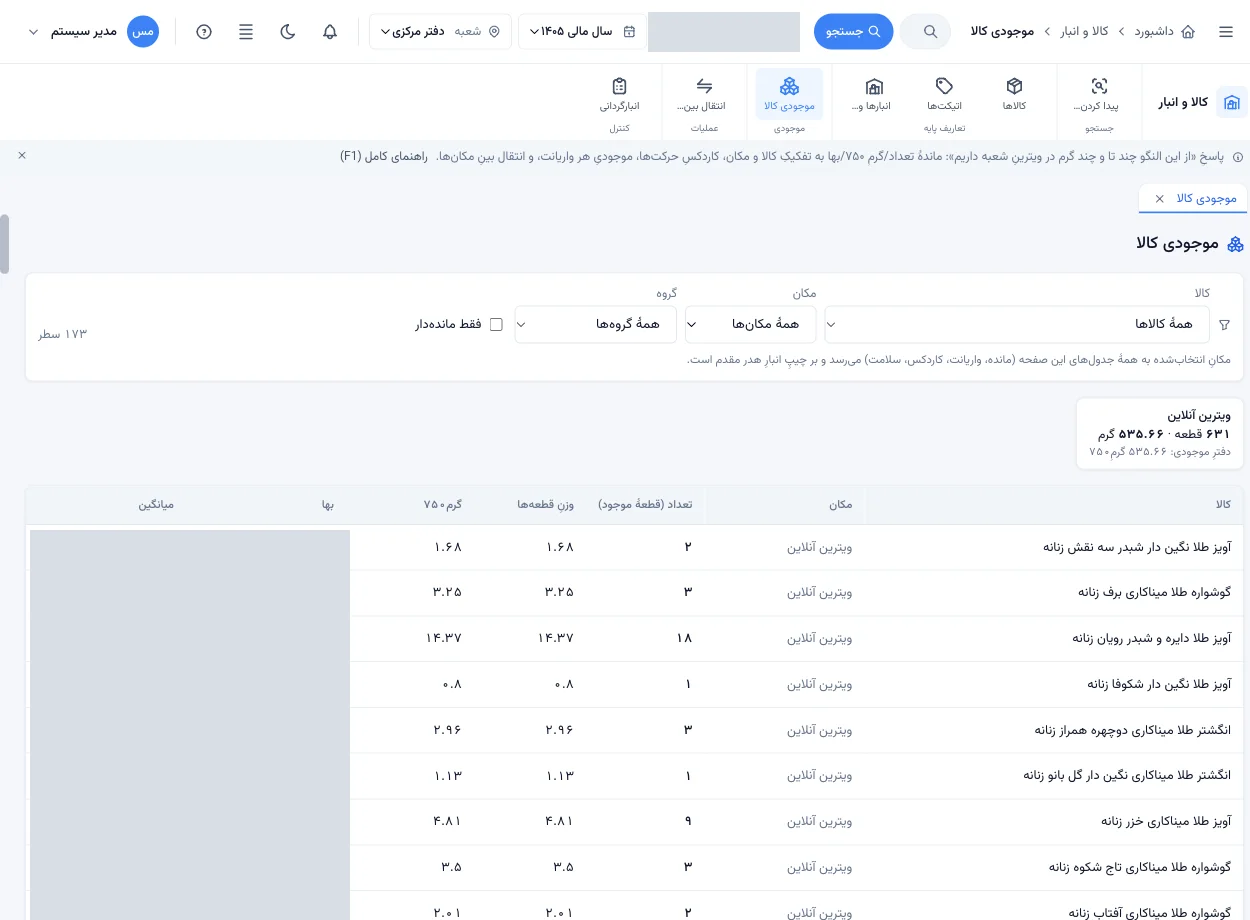Image resolution: width=1250 pixels, height=920 pixels.
Task: Open the همهٔ کالاها dropdown
Action: [1017, 324]
